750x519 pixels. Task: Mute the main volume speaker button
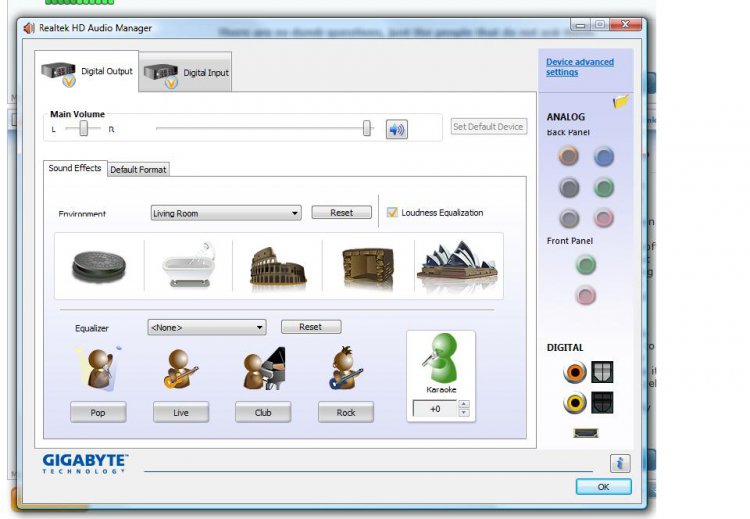click(397, 129)
